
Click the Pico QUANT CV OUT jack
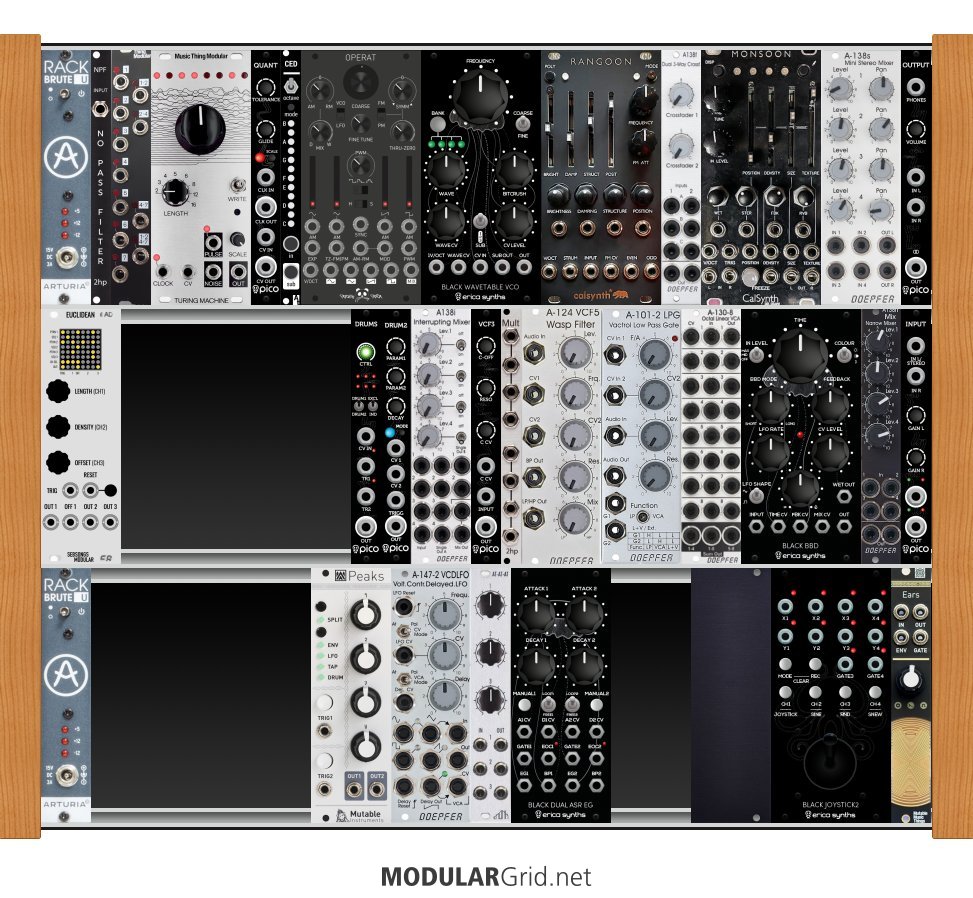[x=265, y=267]
